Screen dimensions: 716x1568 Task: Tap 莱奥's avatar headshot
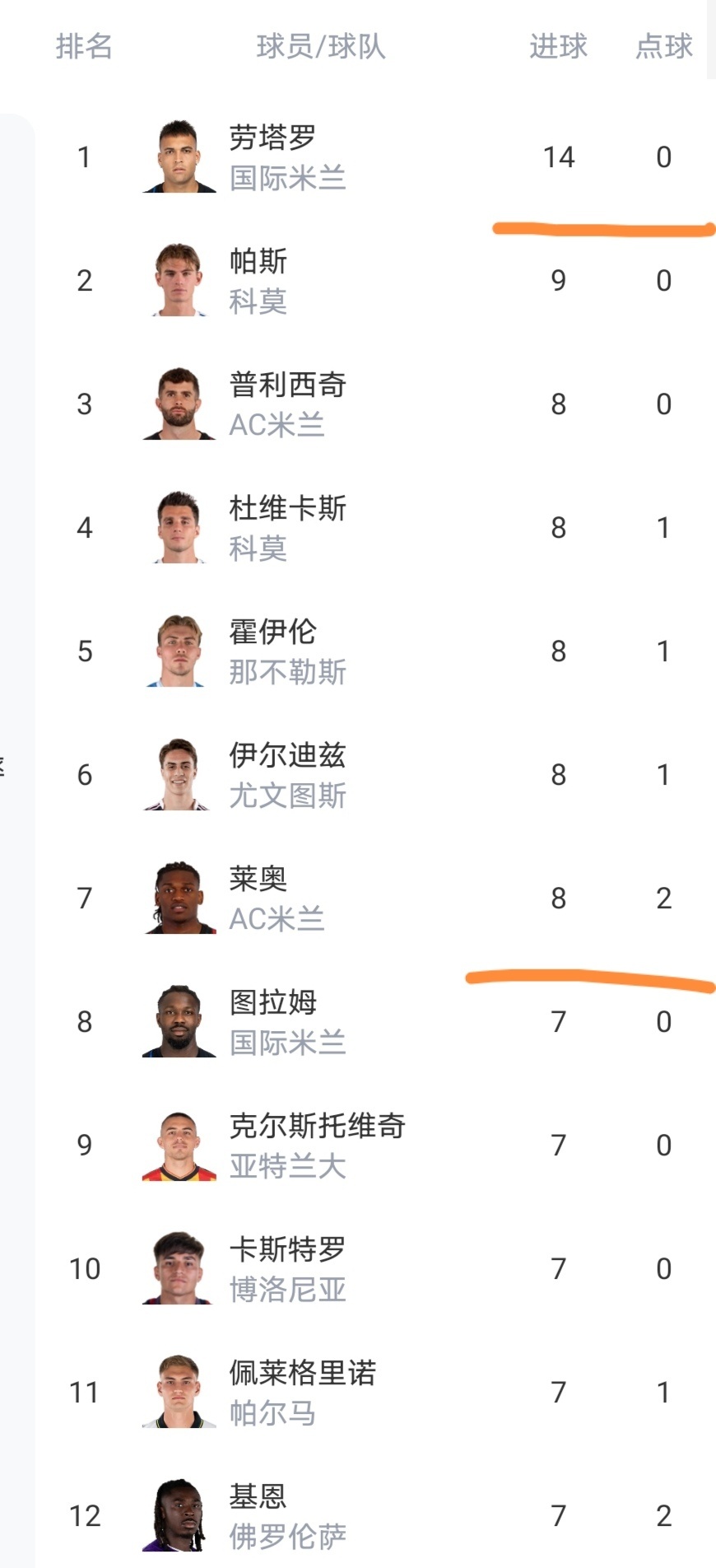pos(179,898)
